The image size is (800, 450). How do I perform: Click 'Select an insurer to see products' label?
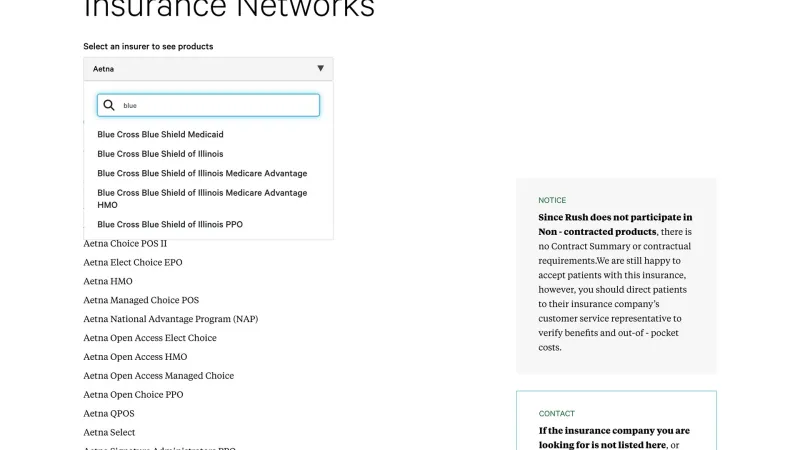pyautogui.click(x=148, y=46)
